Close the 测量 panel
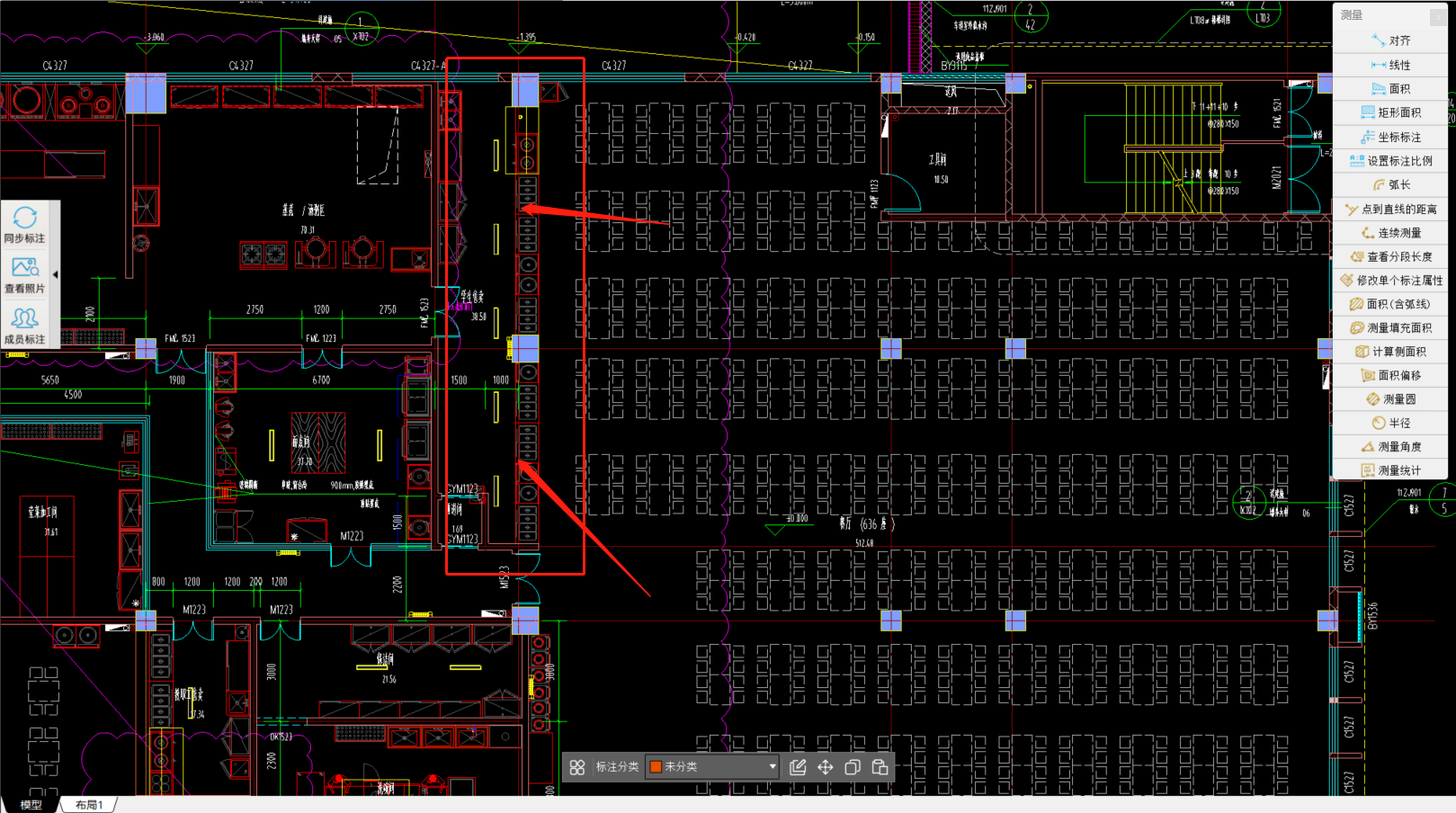This screenshot has width=1456, height=813. click(x=1437, y=15)
